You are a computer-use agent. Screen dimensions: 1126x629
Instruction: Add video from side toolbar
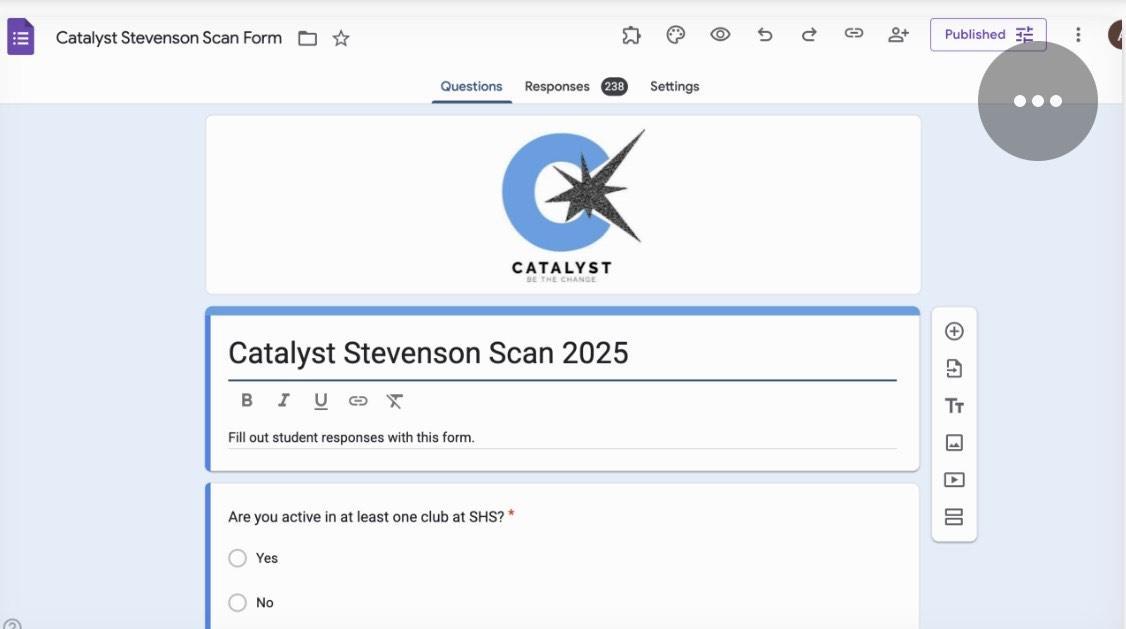(x=954, y=480)
